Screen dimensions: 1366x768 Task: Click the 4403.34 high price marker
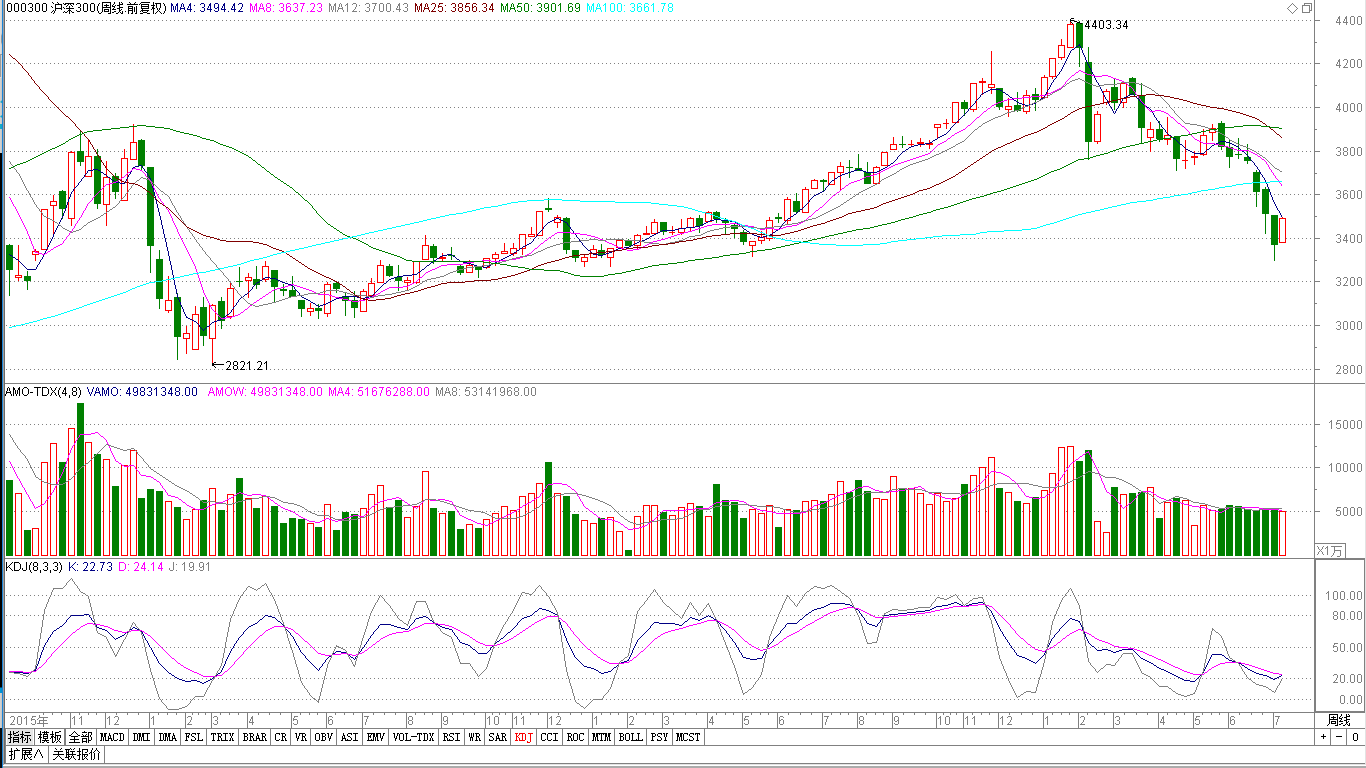tap(1106, 25)
